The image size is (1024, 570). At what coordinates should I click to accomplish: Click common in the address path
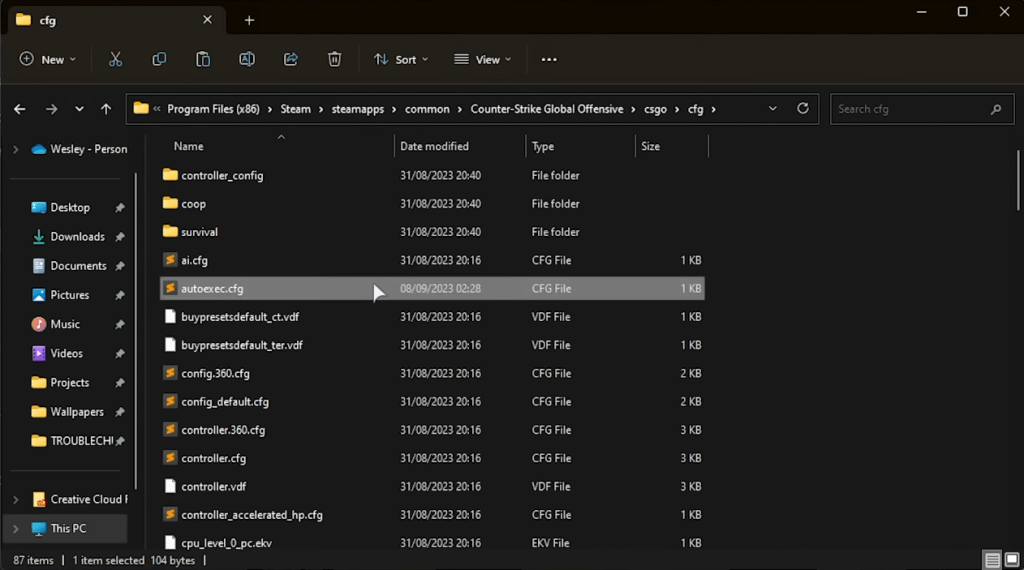coord(427,109)
